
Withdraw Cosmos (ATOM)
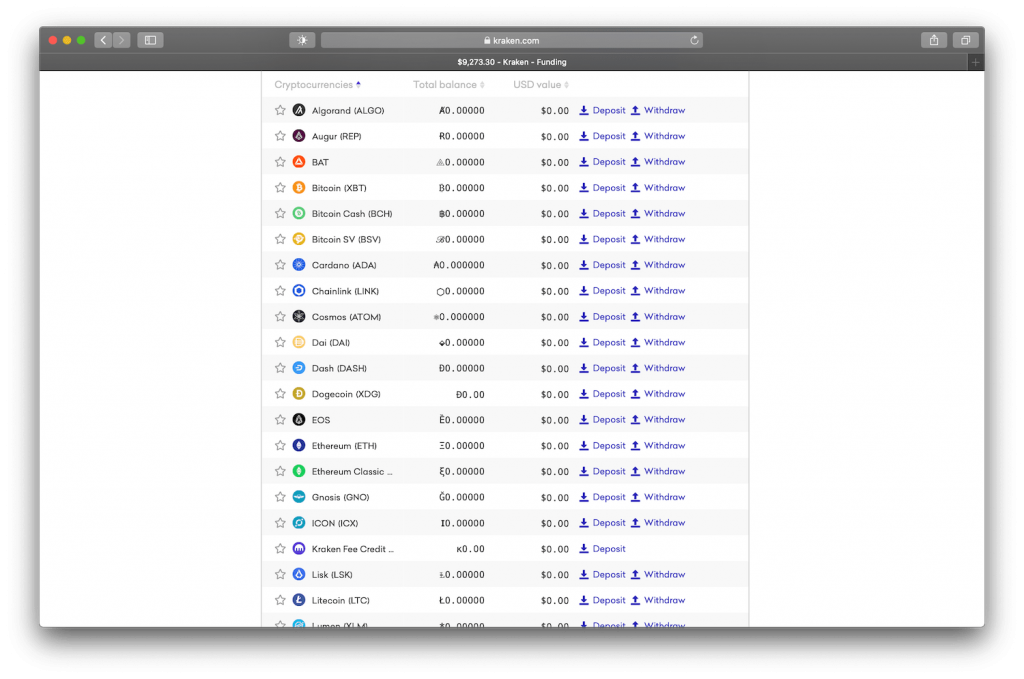658,317
